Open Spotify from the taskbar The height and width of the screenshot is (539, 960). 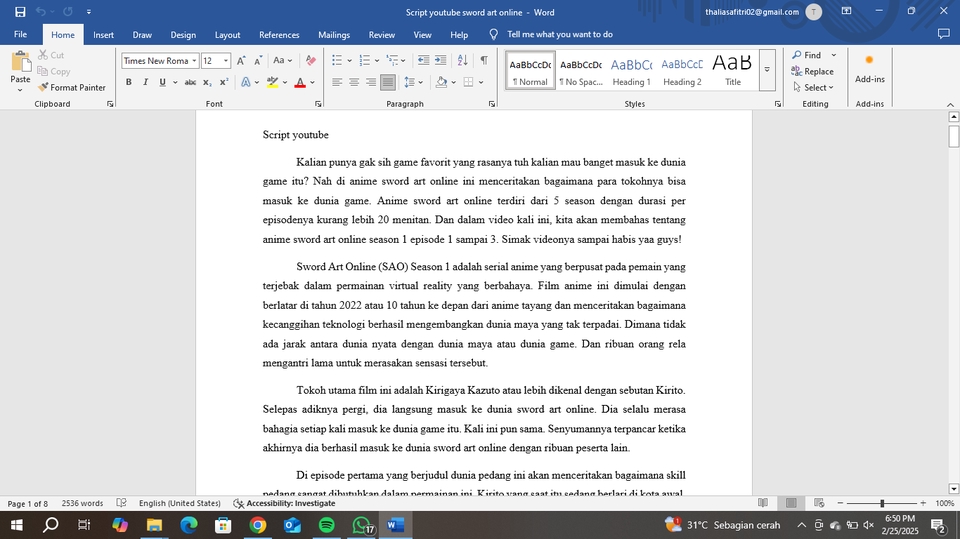coord(327,525)
